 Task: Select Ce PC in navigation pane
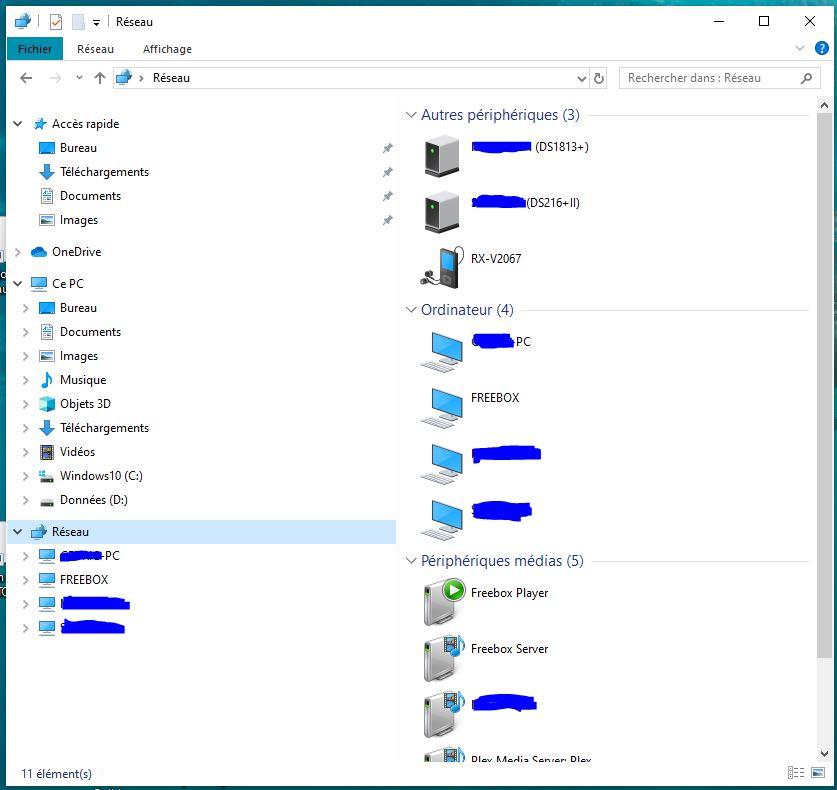(x=68, y=283)
